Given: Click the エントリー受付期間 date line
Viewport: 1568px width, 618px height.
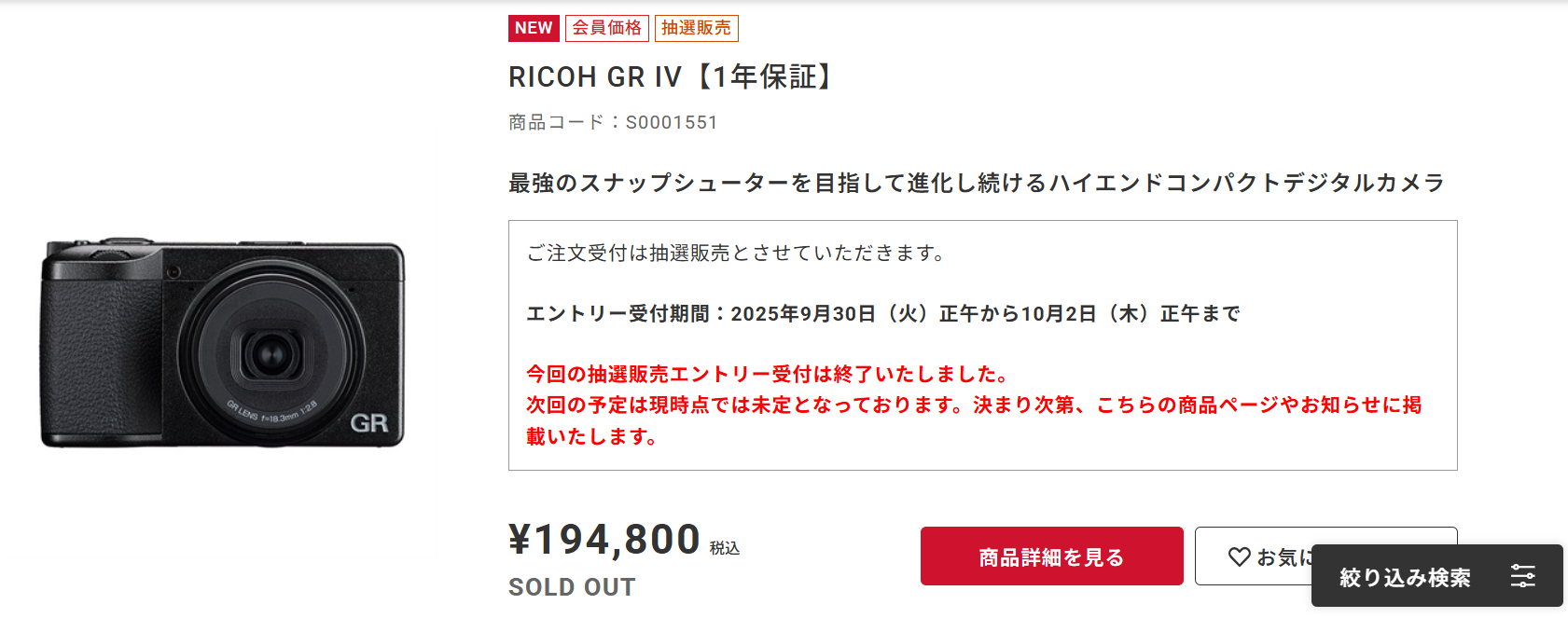Looking at the screenshot, I should [882, 314].
